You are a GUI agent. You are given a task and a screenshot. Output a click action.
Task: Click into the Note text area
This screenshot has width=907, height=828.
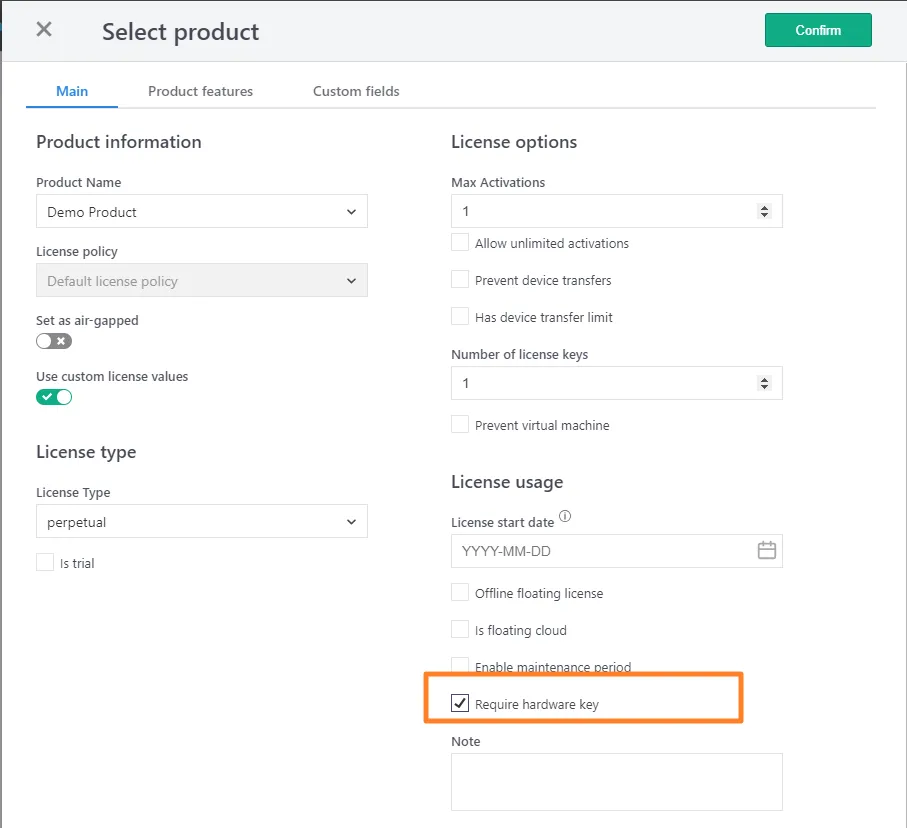pos(616,781)
